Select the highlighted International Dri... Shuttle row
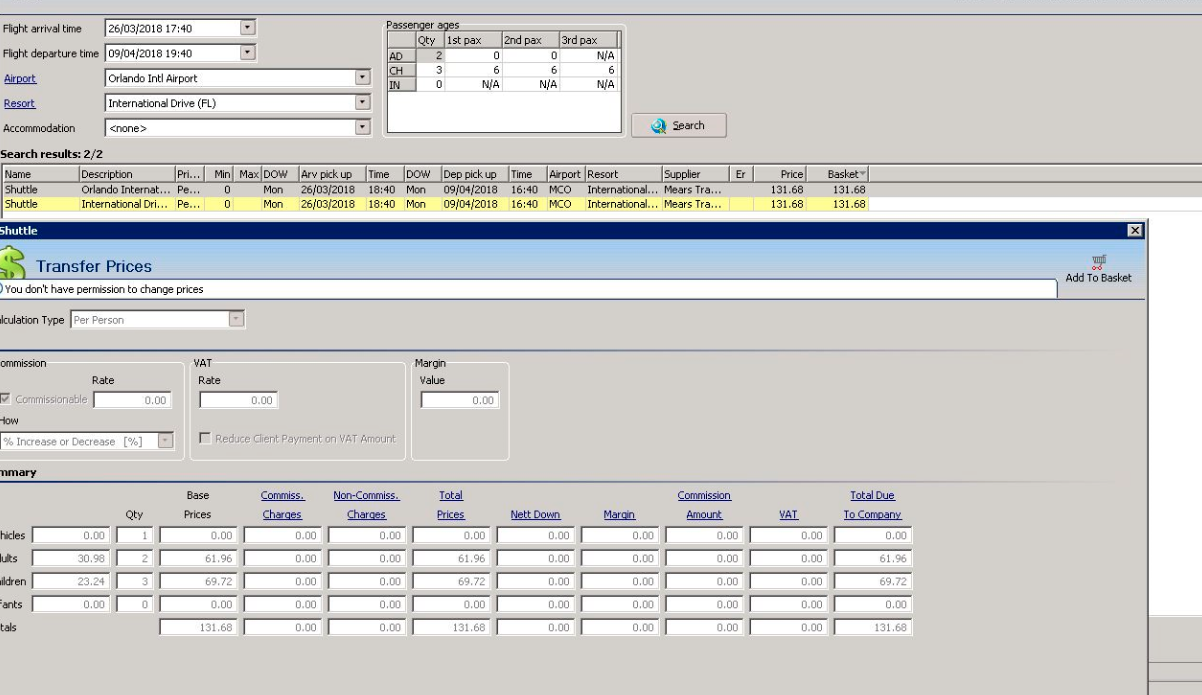Viewport: 1202px width, 695px height. coord(434,204)
